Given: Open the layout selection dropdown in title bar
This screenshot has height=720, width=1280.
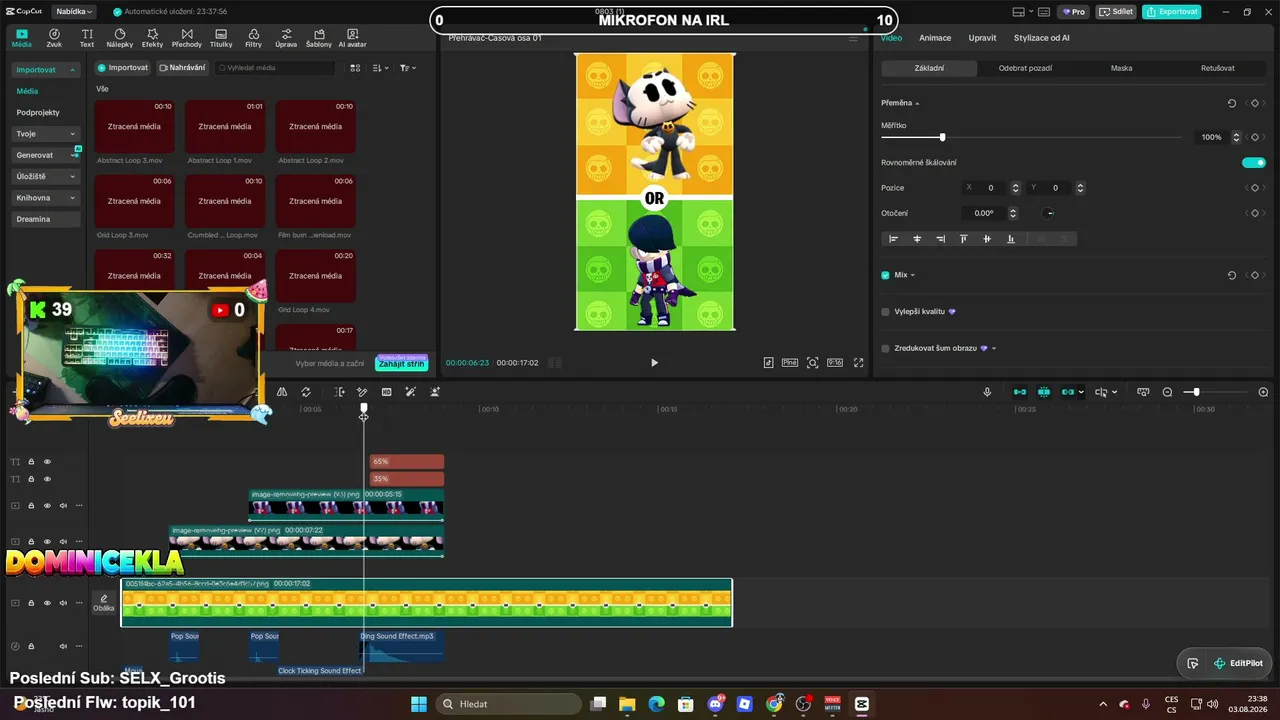Looking at the screenshot, I should [x=1024, y=12].
